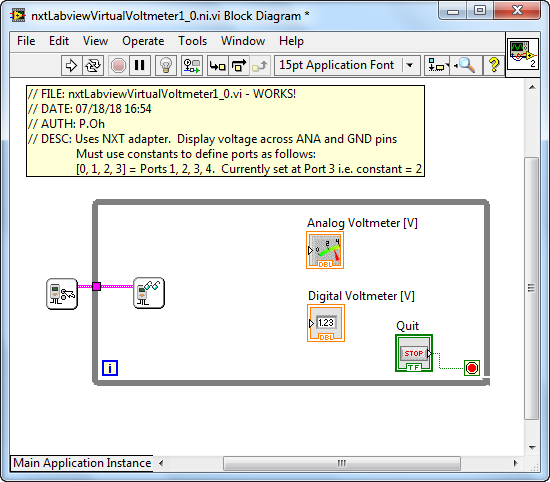Click the horizontal scrollbar thumb
The height and width of the screenshot is (482, 550).
(x=342, y=463)
